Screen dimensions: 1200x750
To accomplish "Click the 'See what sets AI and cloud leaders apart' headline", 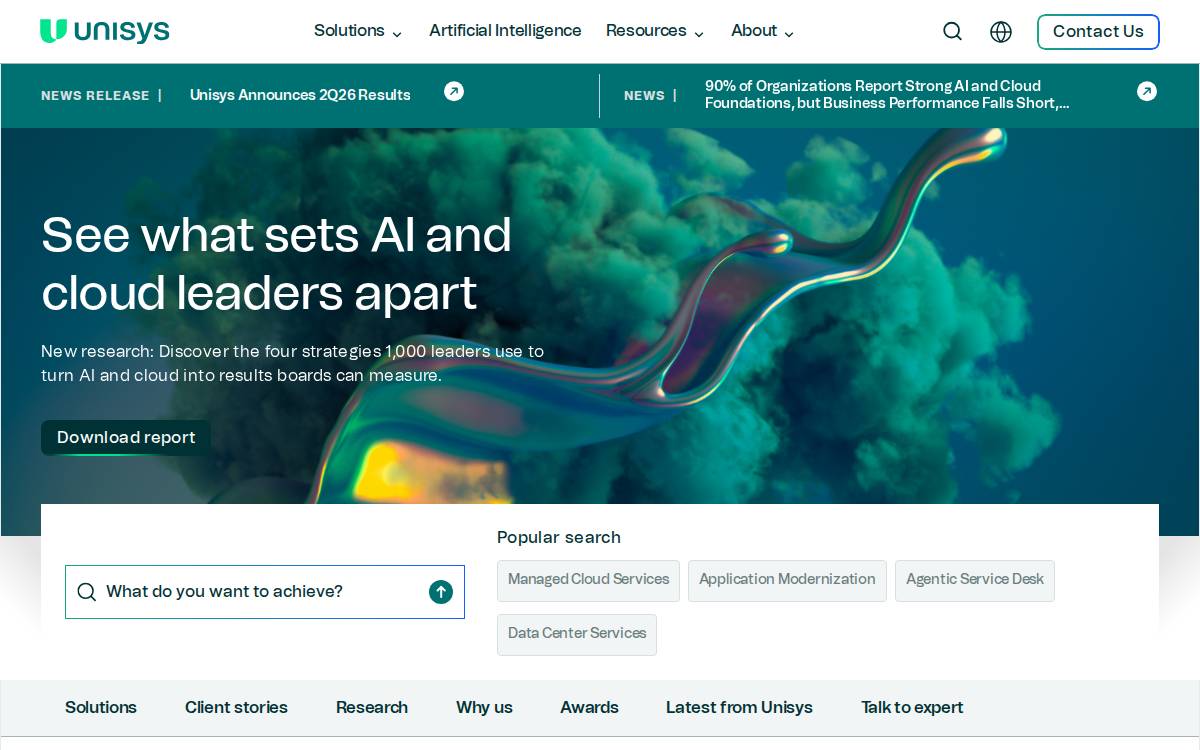I will point(277,264).
